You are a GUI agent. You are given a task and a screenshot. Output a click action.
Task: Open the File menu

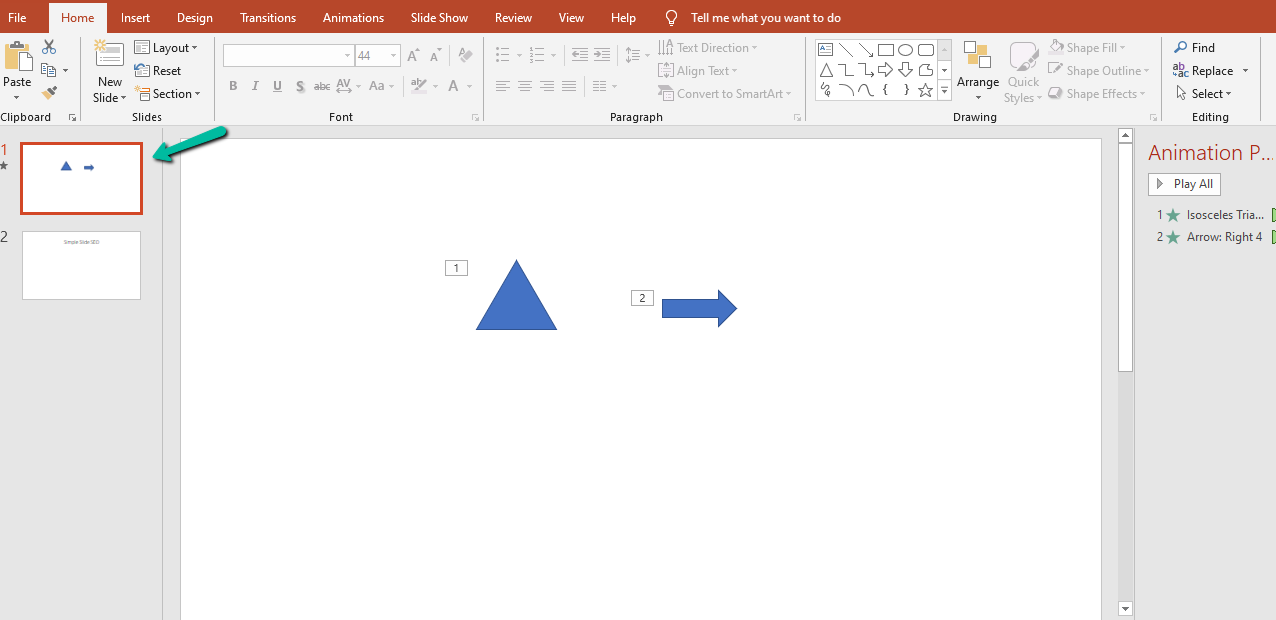point(17,17)
